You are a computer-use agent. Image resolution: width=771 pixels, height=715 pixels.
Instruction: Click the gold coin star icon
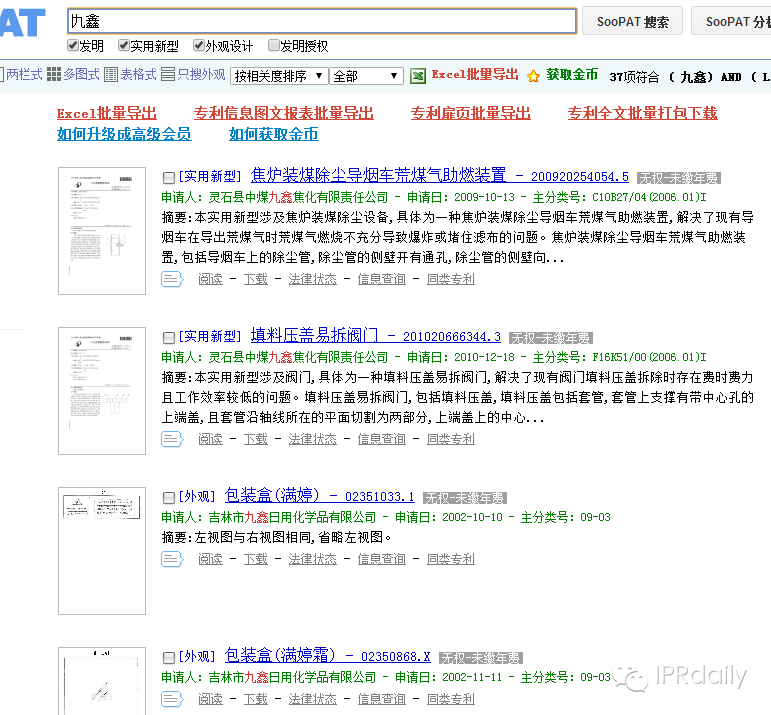[x=534, y=76]
